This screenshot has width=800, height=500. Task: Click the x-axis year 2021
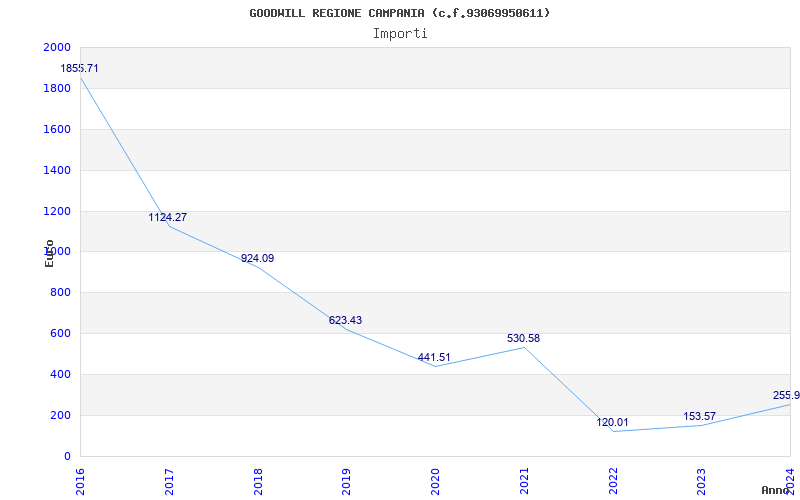(524, 481)
